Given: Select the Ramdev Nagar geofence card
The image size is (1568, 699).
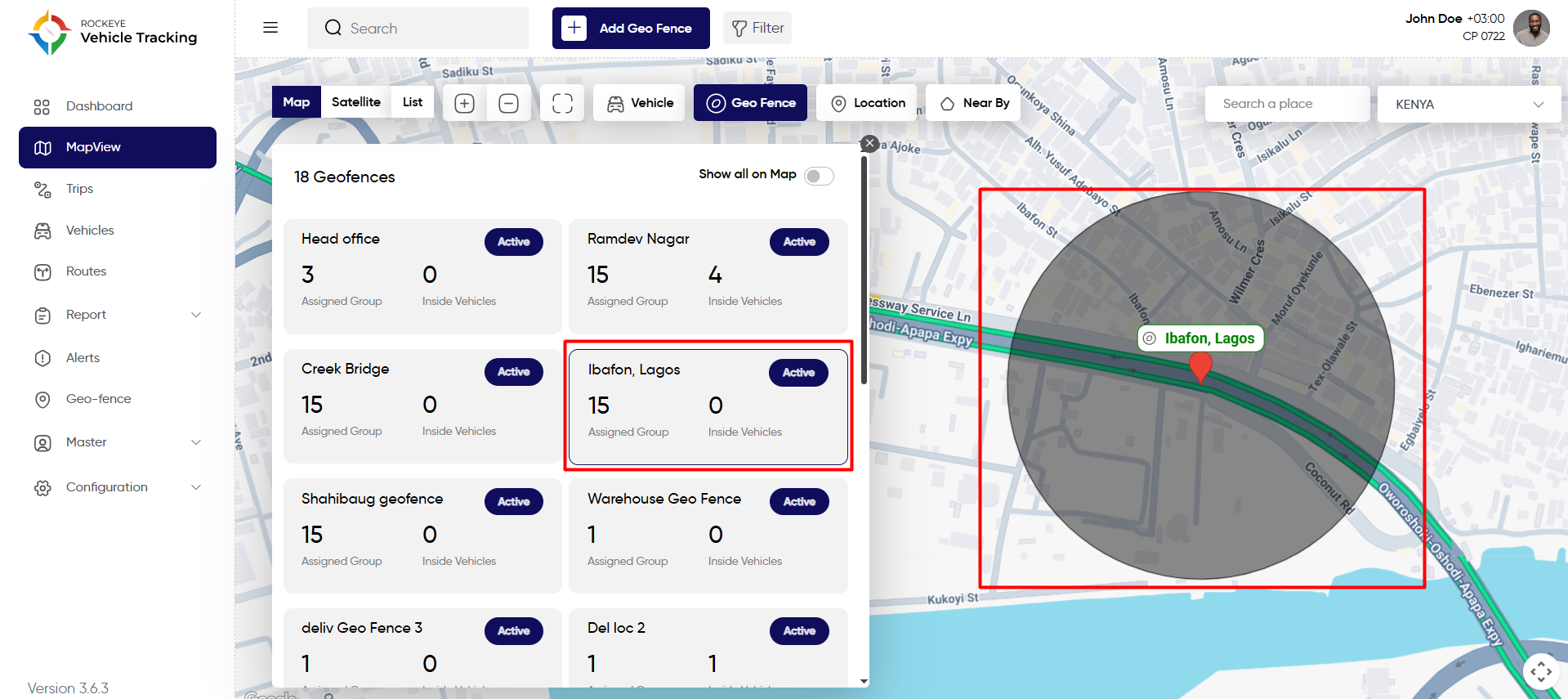Looking at the screenshot, I should [x=708, y=276].
